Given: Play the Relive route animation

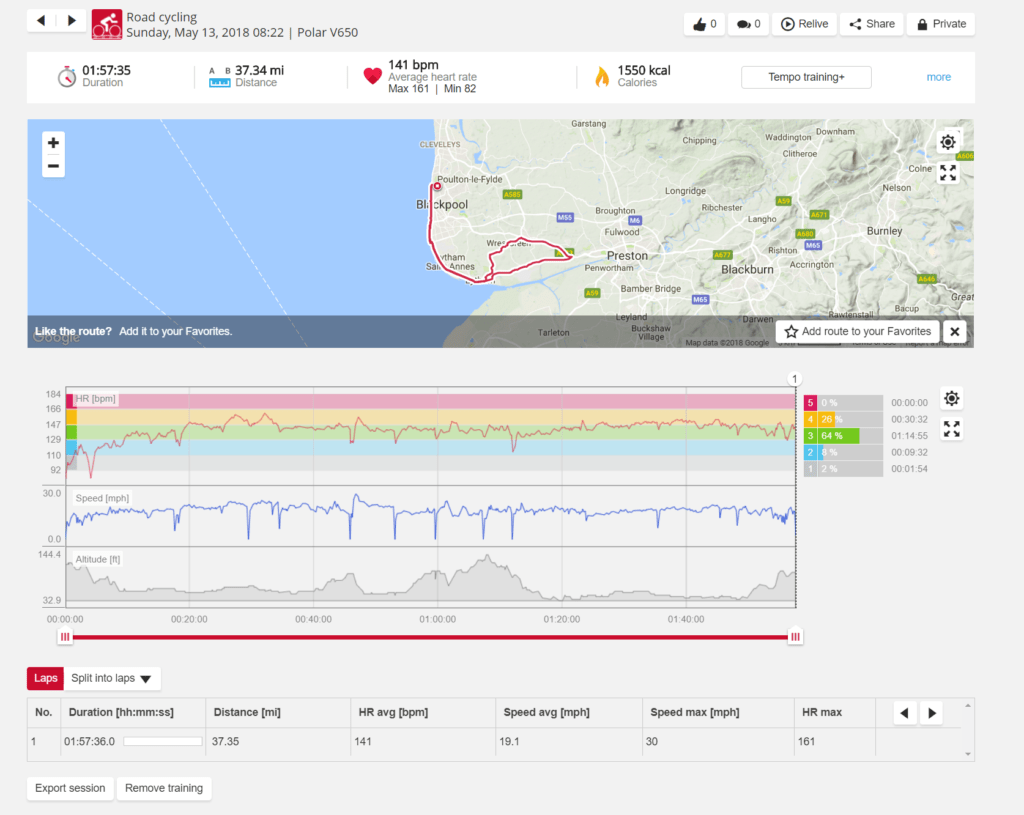Looking at the screenshot, I should coord(804,24).
